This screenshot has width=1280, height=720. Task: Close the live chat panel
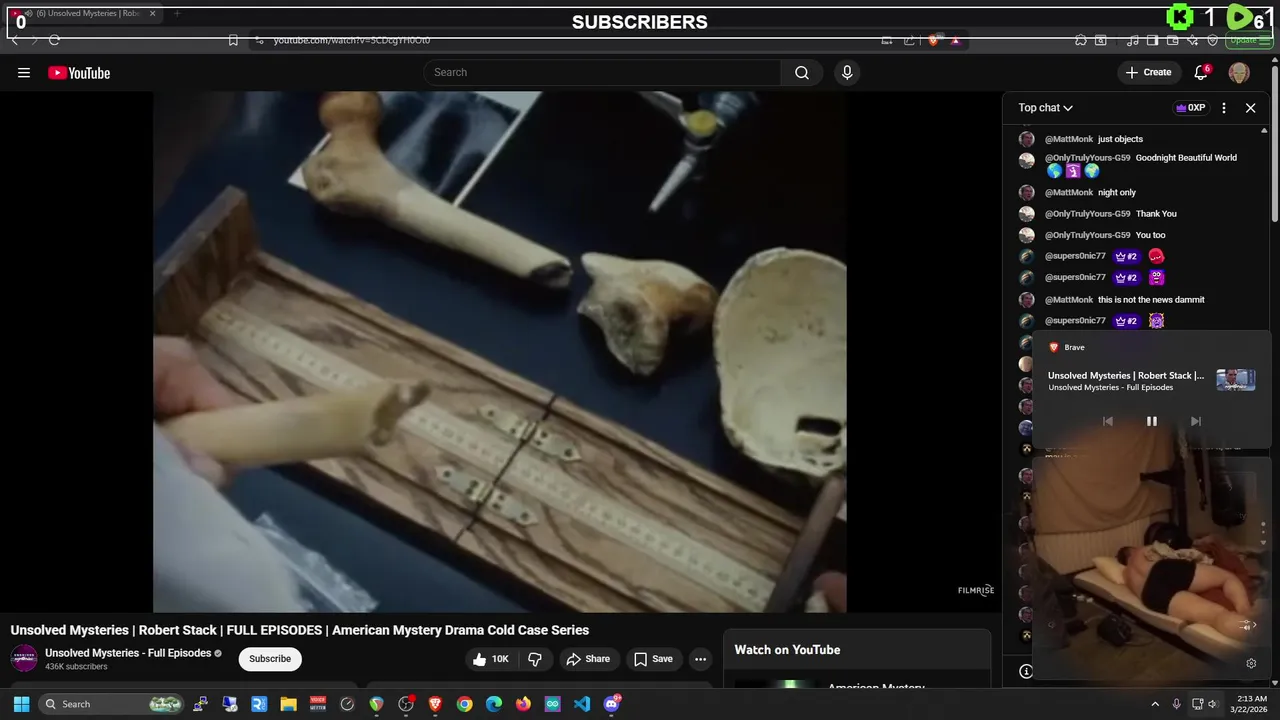point(1250,108)
